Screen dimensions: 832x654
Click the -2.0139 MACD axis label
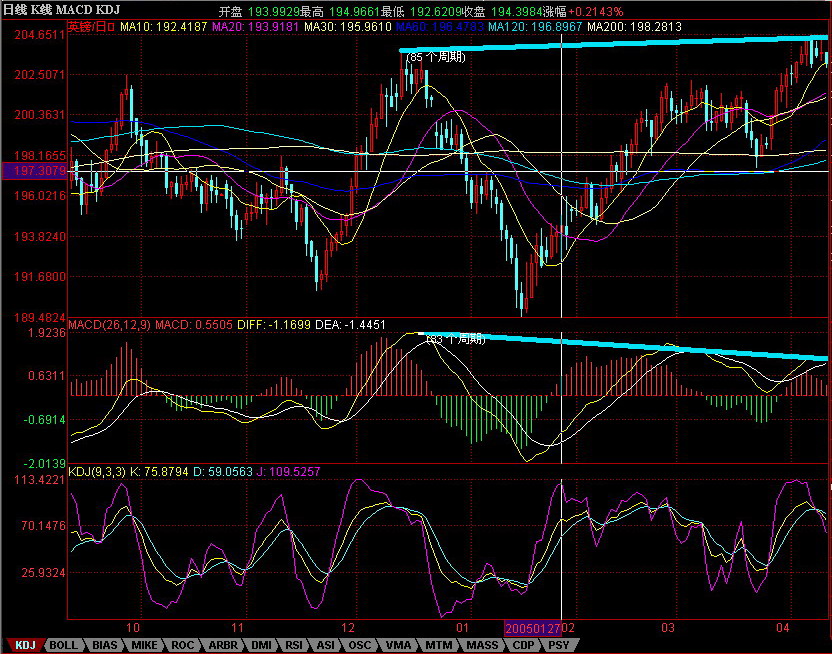point(45,464)
